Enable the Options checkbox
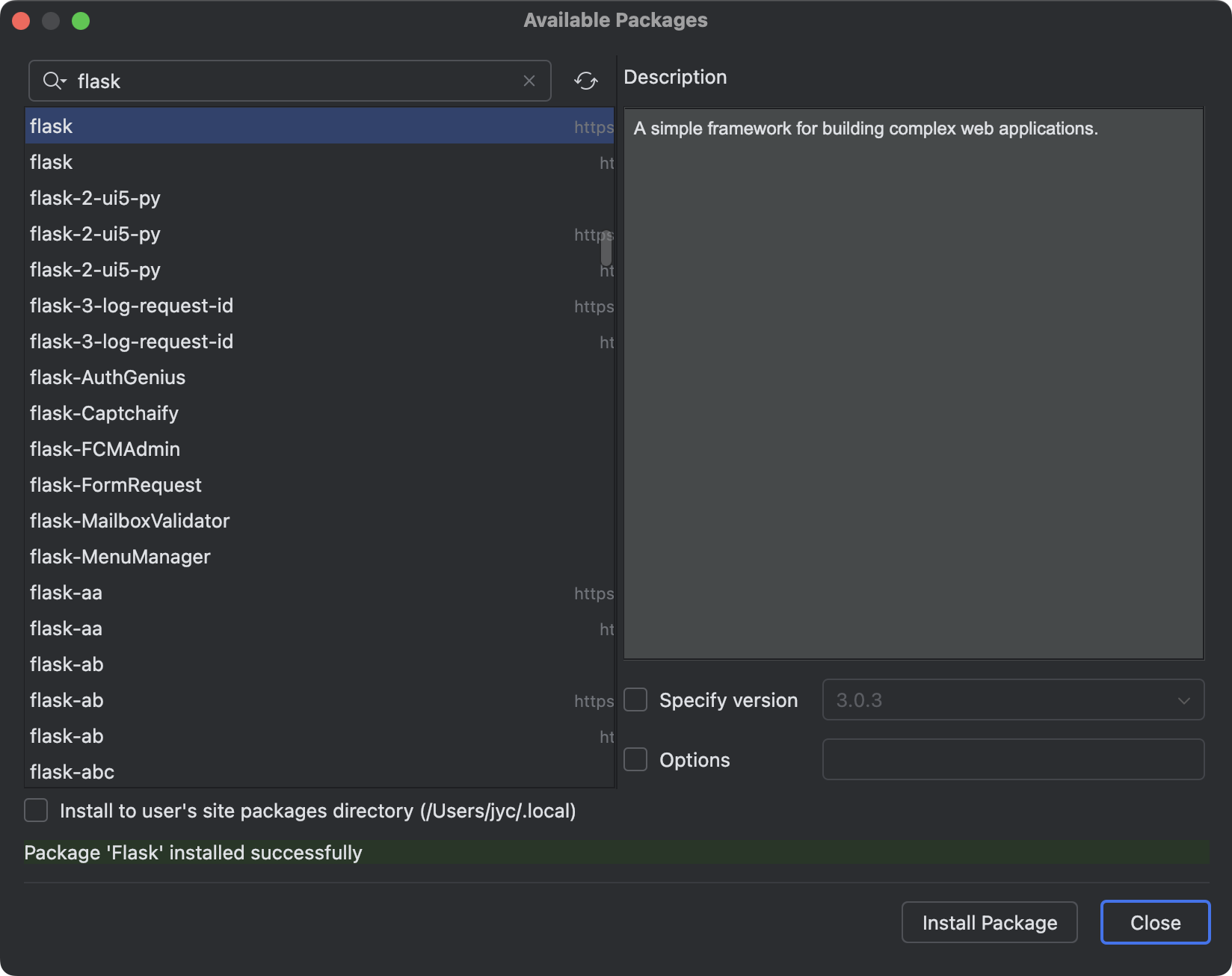 click(635, 759)
